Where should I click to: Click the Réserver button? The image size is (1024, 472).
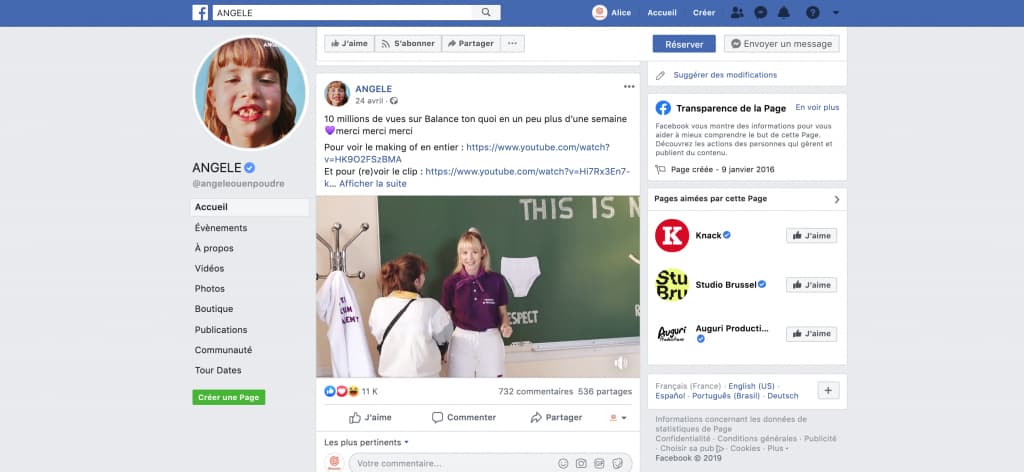pos(684,44)
